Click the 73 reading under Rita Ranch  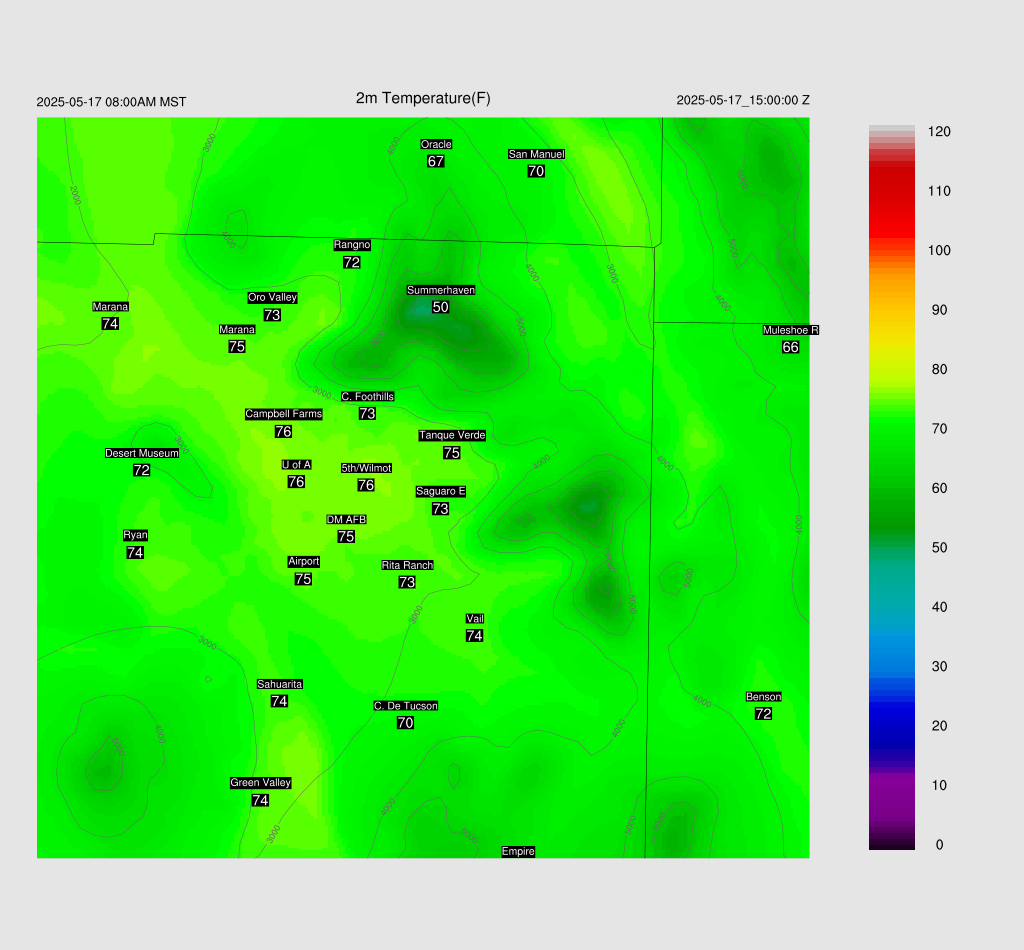click(x=407, y=582)
